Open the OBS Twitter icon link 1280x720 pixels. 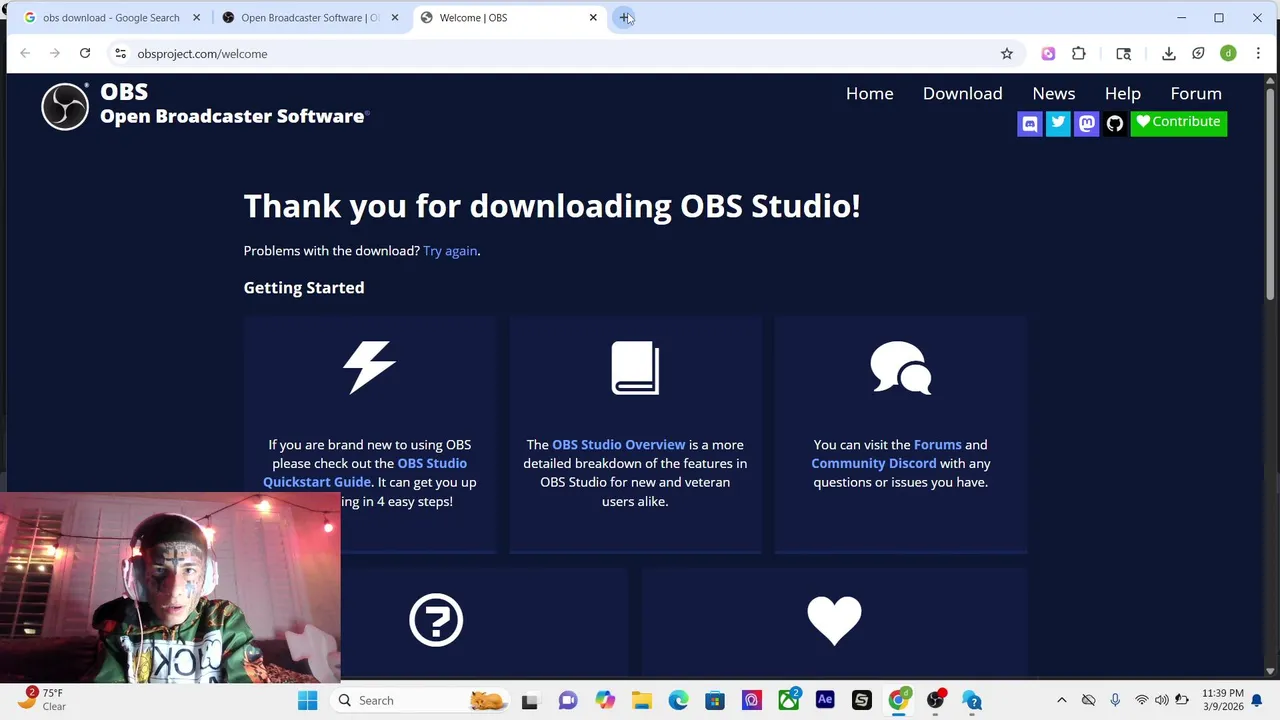(1057, 123)
